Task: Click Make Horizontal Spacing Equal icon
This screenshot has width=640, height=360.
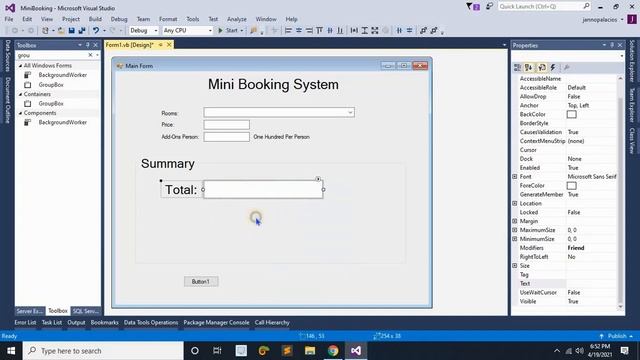Action: [x=399, y=30]
